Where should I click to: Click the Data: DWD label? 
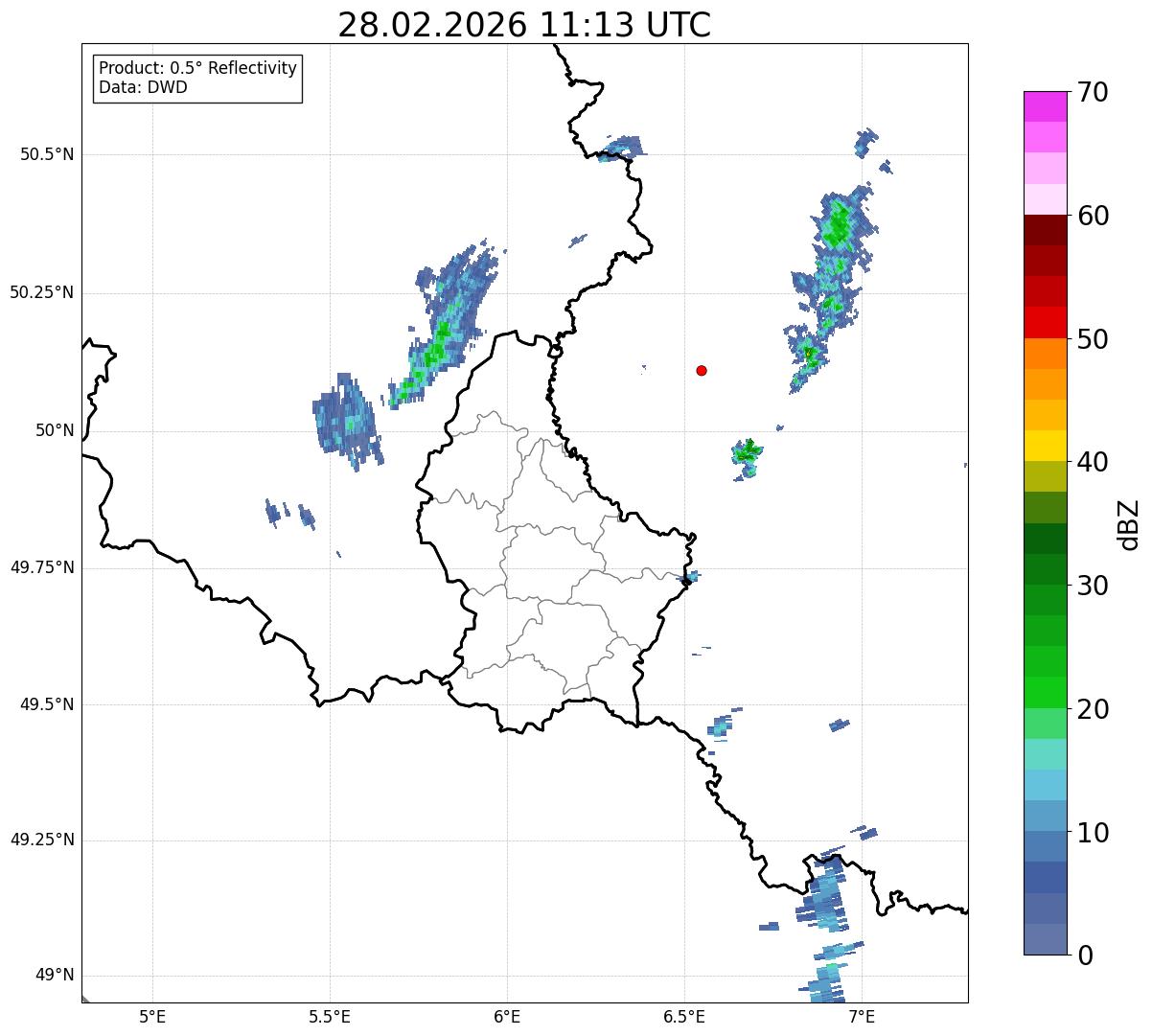point(143,88)
